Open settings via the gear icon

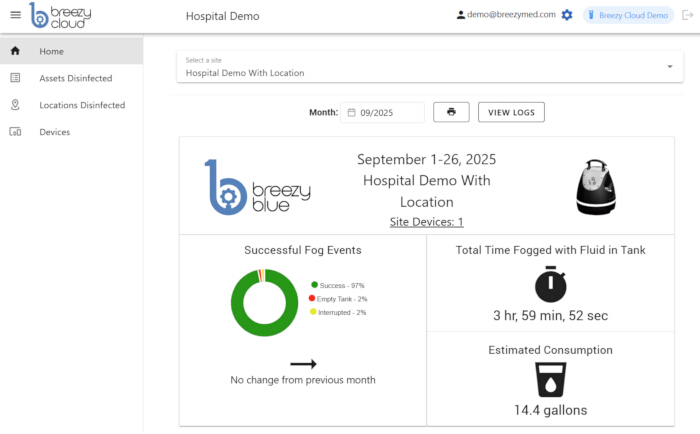567,15
